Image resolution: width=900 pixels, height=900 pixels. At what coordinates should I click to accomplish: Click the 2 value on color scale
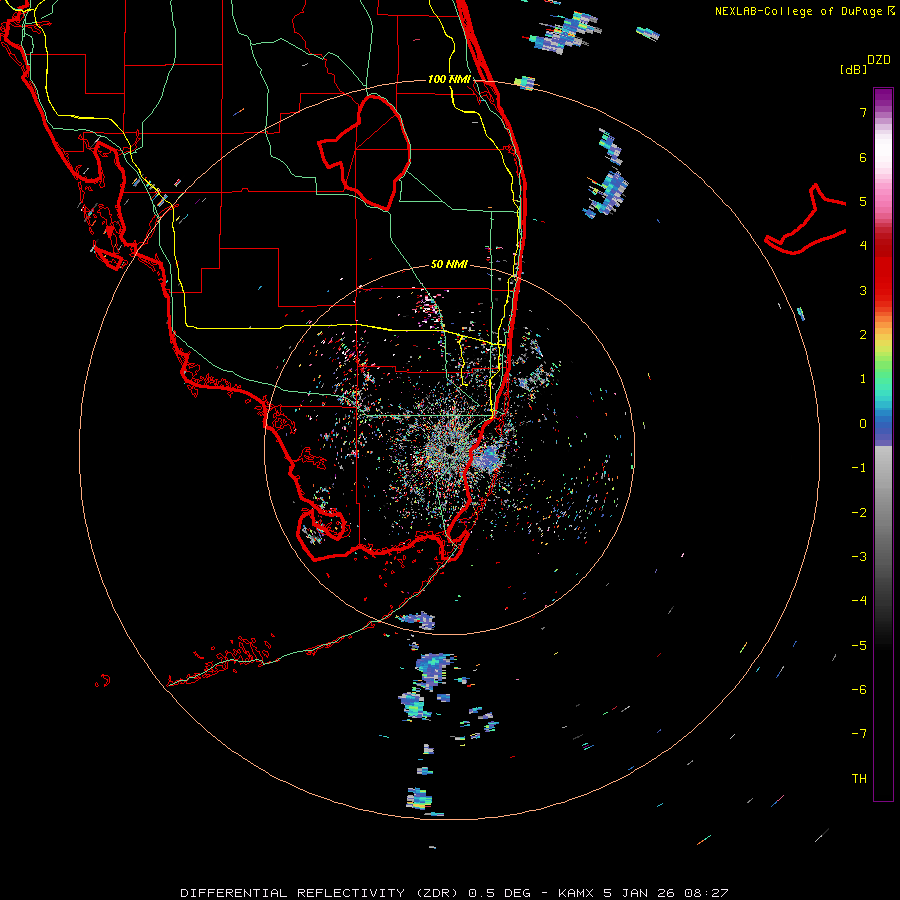point(862,335)
